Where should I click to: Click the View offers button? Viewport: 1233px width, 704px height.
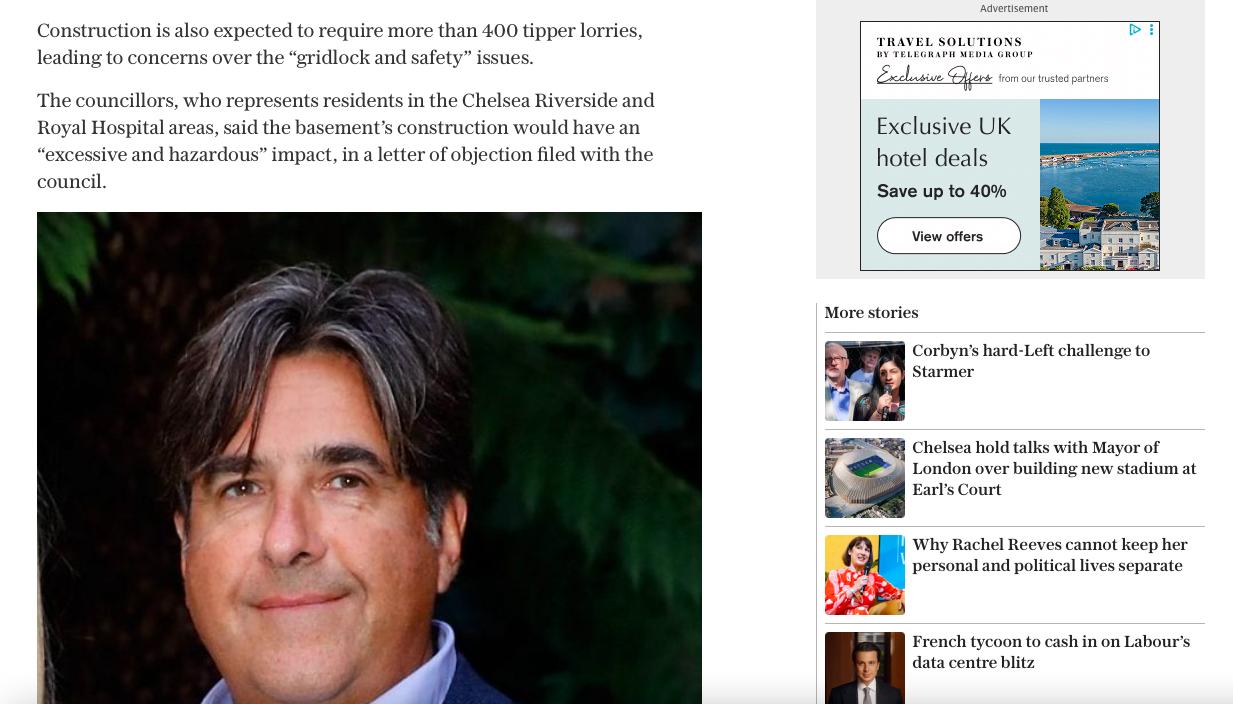point(948,236)
